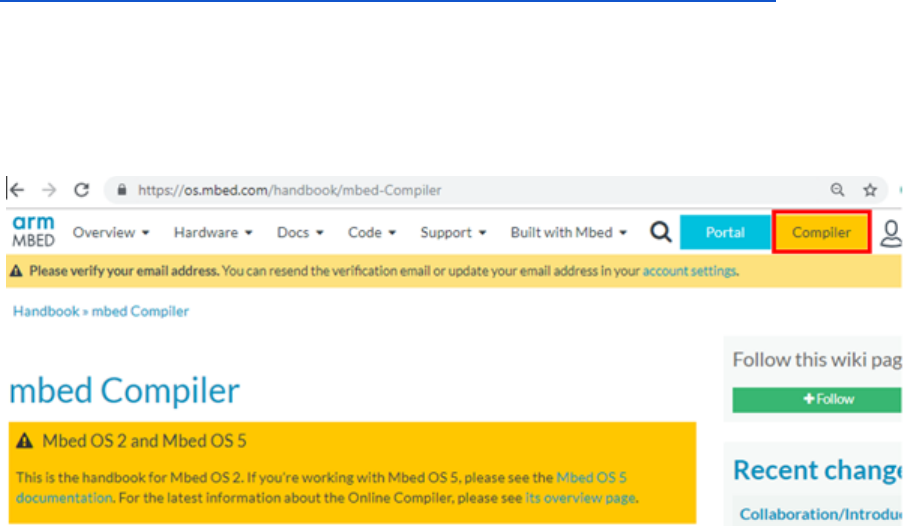The height and width of the screenshot is (526, 910).
Task: Expand the Hardware menu
Action: pos(213,232)
